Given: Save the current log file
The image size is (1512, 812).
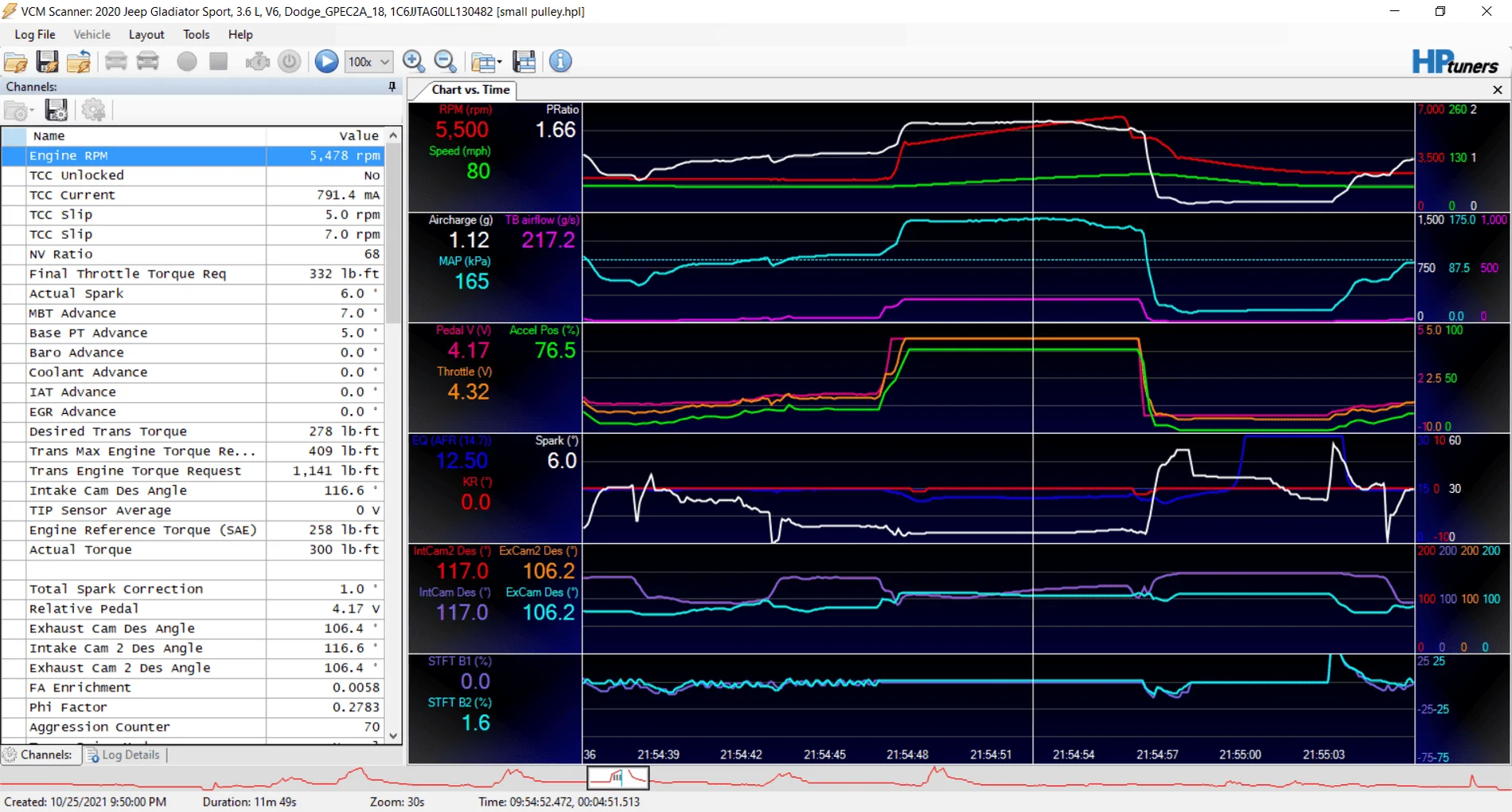Looking at the screenshot, I should pyautogui.click(x=47, y=61).
